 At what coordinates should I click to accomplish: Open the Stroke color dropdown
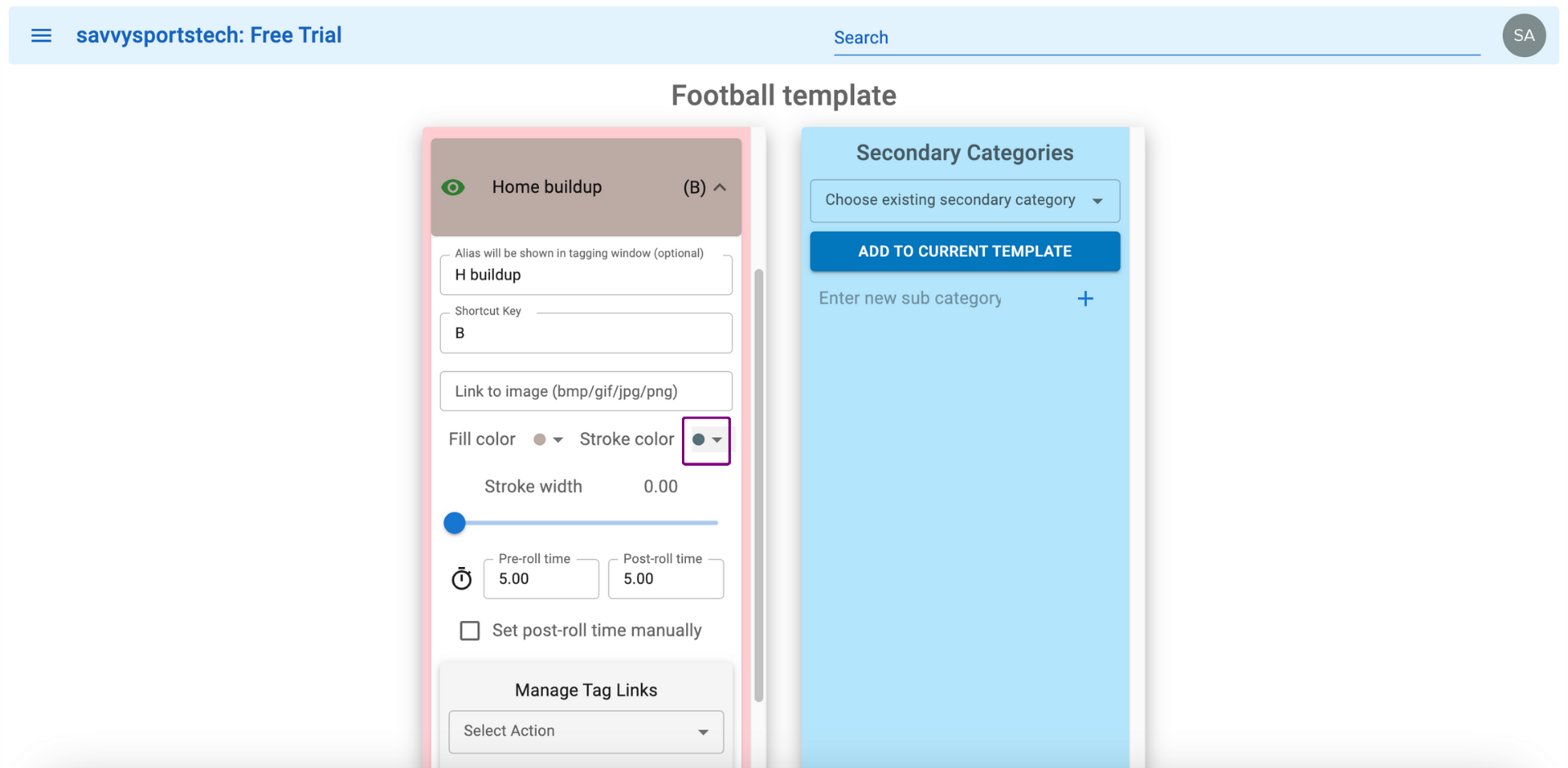(x=706, y=440)
